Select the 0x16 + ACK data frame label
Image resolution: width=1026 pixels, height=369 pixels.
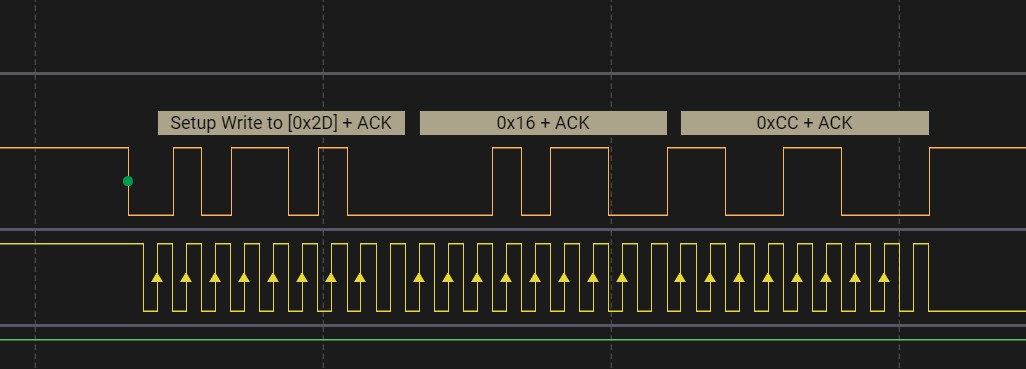coord(543,123)
